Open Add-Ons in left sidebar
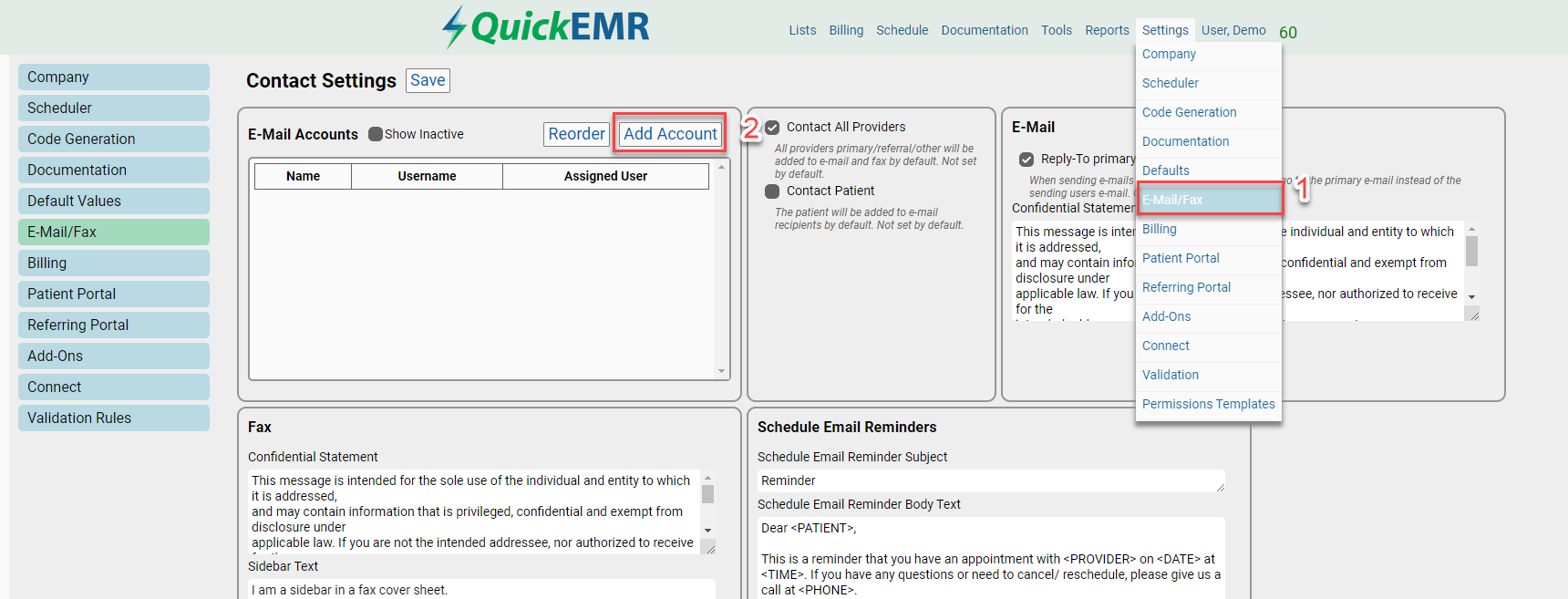The width and height of the screenshot is (1568, 599). 114,356
